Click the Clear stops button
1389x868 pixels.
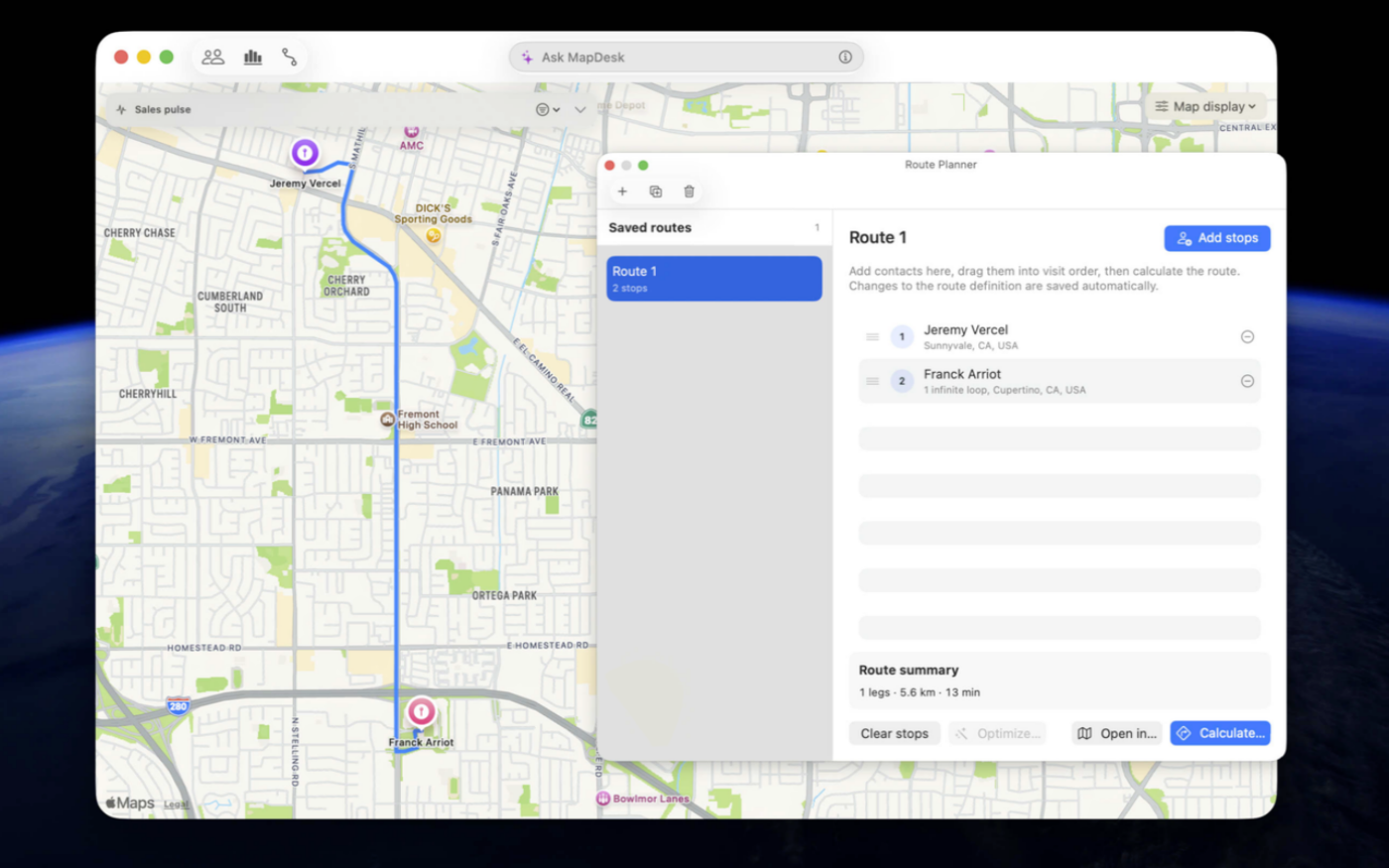click(x=894, y=733)
